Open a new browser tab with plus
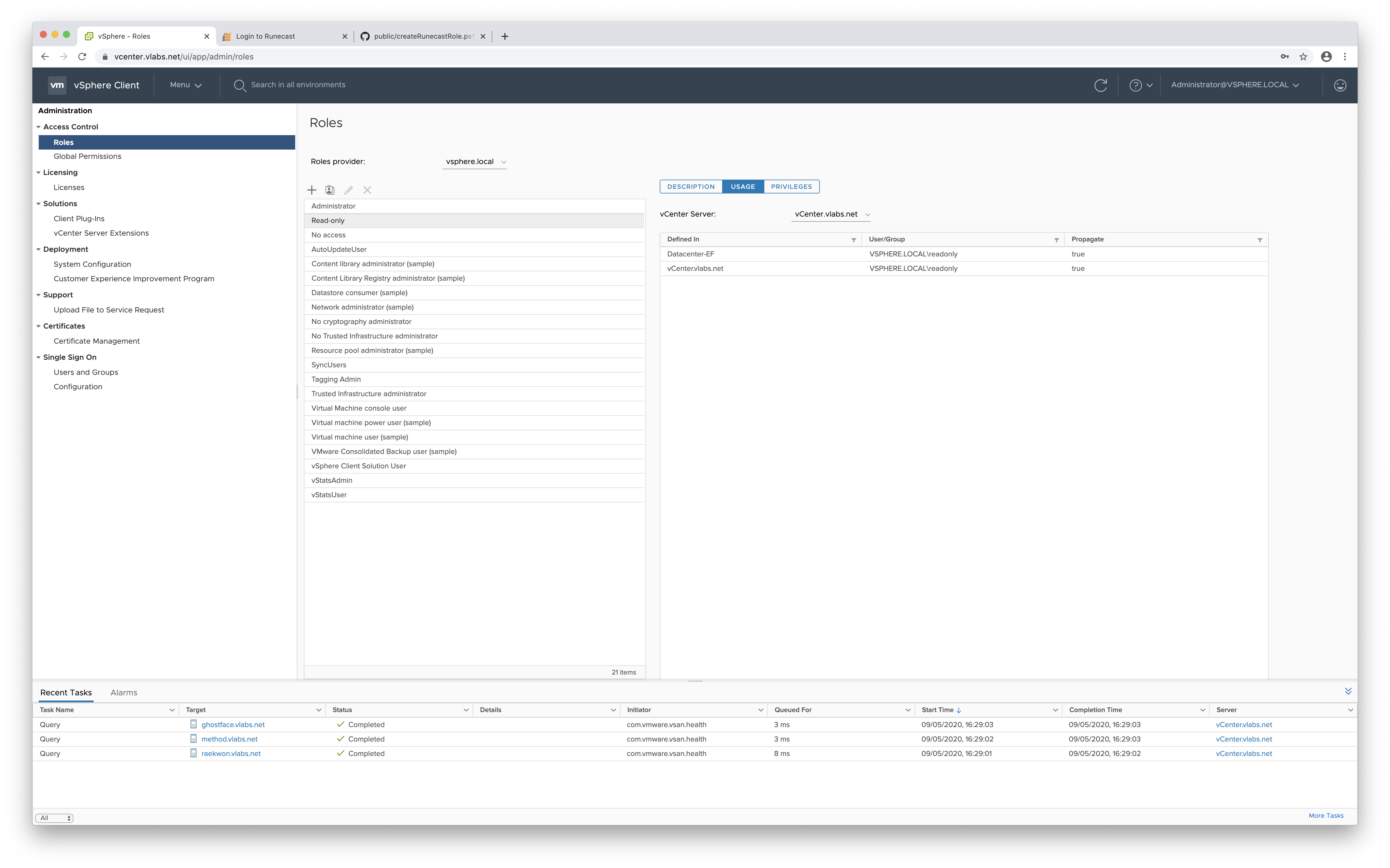1390x868 pixels. [x=505, y=36]
